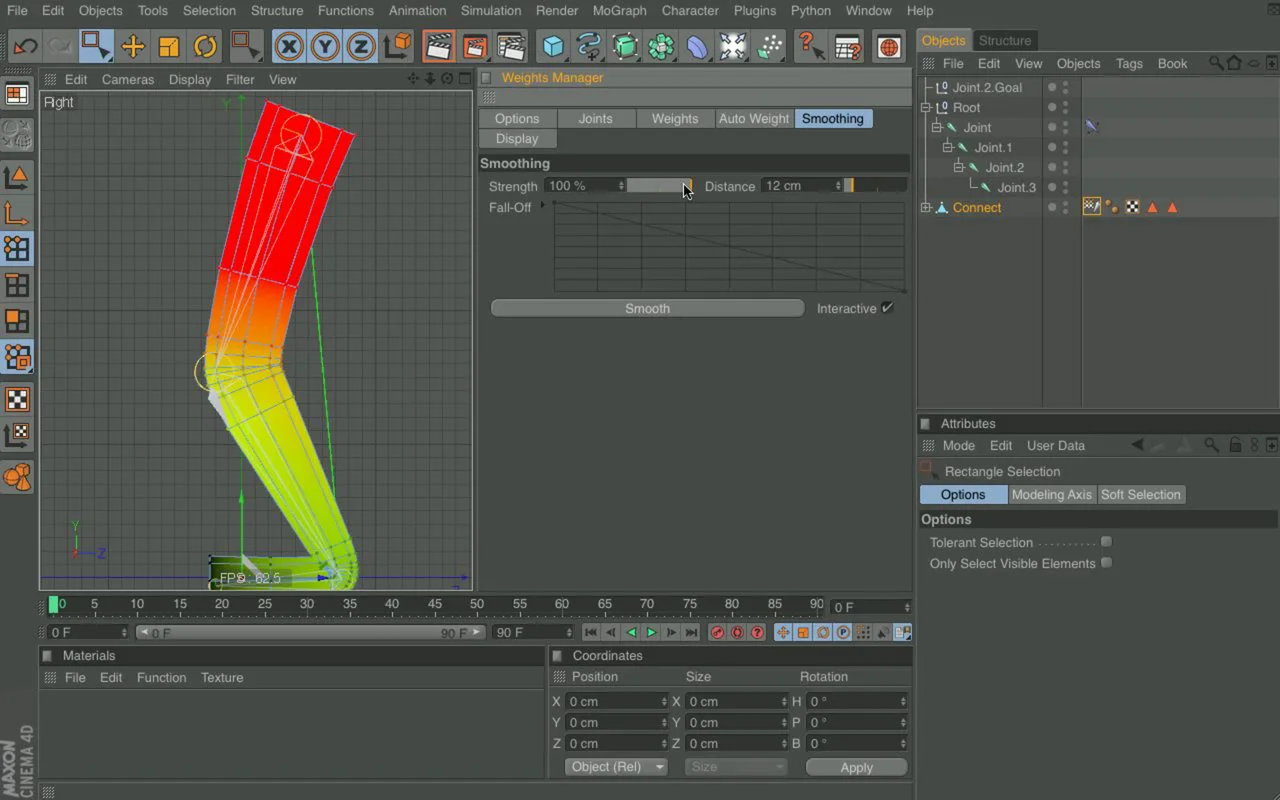Select the Move tool in the toolbar

click(x=133, y=46)
